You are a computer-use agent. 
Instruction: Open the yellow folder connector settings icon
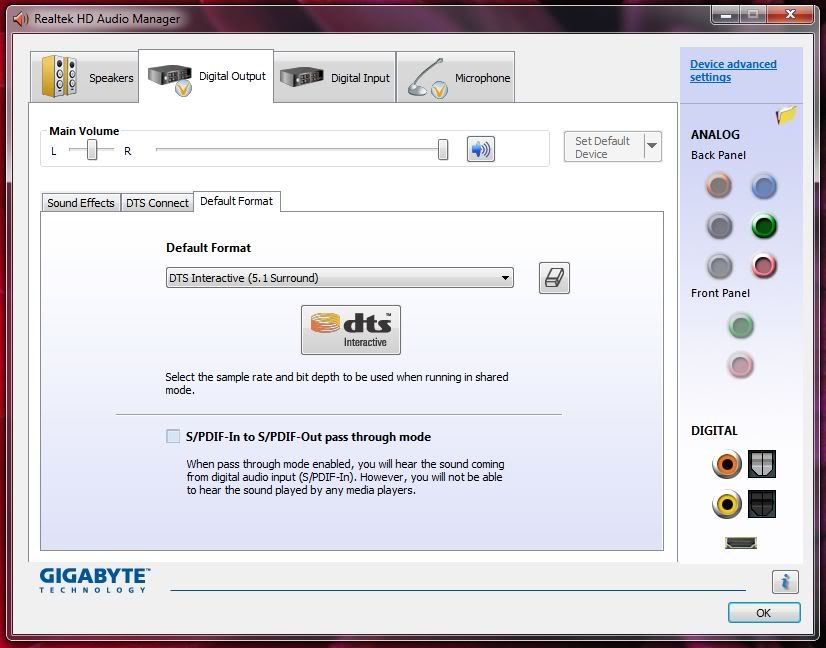coord(786,116)
